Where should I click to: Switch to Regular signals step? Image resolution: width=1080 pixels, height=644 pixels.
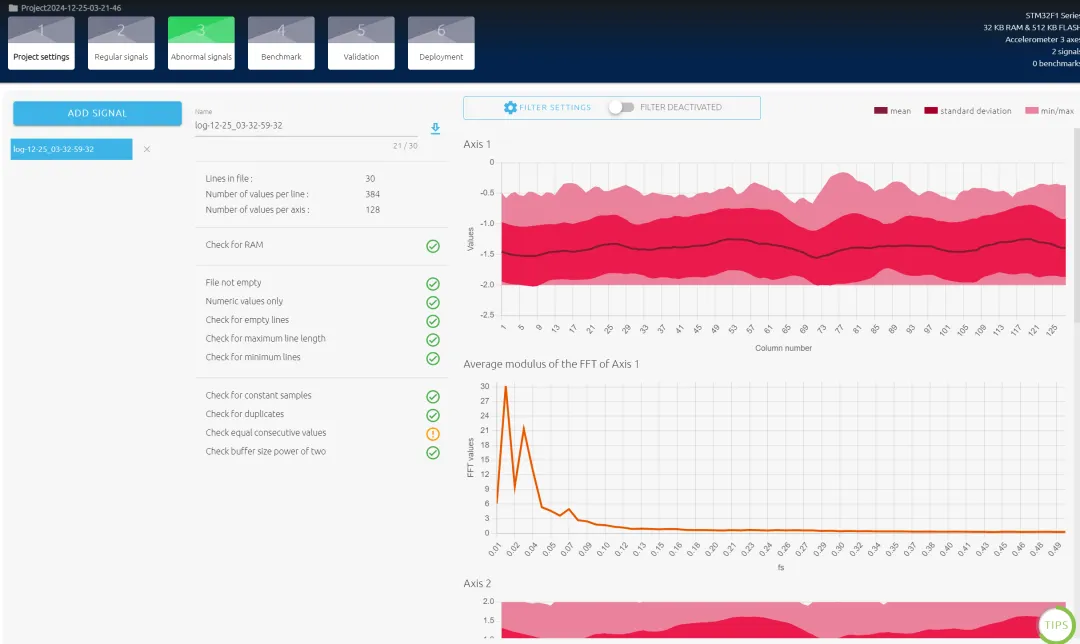[x=121, y=43]
